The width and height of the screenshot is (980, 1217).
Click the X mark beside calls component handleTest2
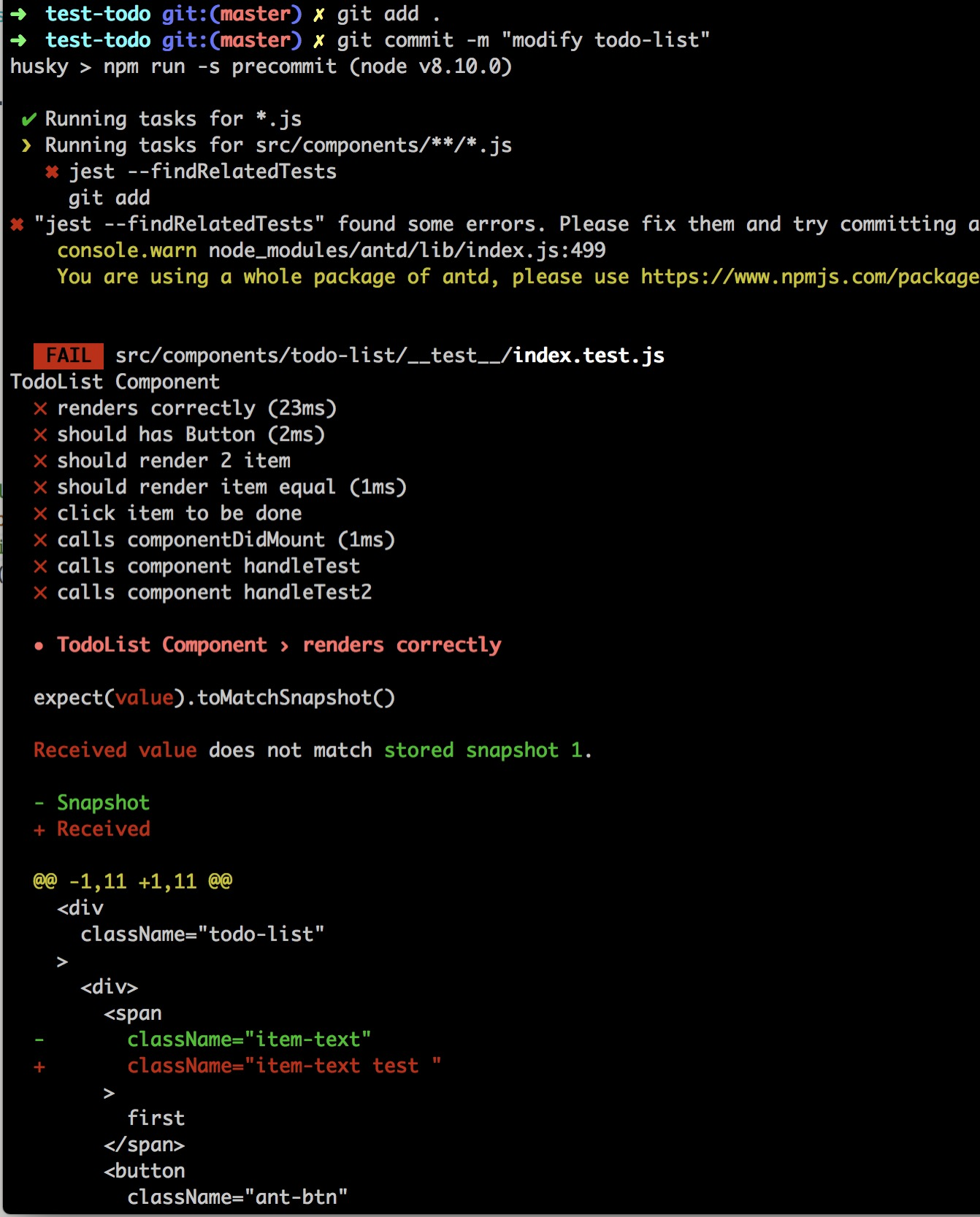click(x=40, y=593)
